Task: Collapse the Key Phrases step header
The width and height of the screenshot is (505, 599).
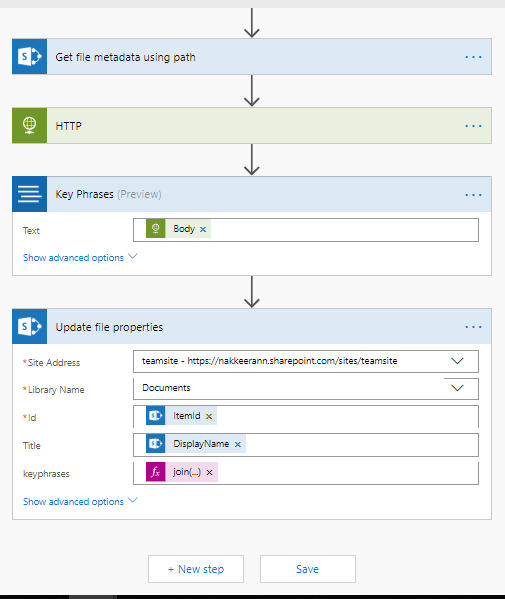Action: click(252, 194)
